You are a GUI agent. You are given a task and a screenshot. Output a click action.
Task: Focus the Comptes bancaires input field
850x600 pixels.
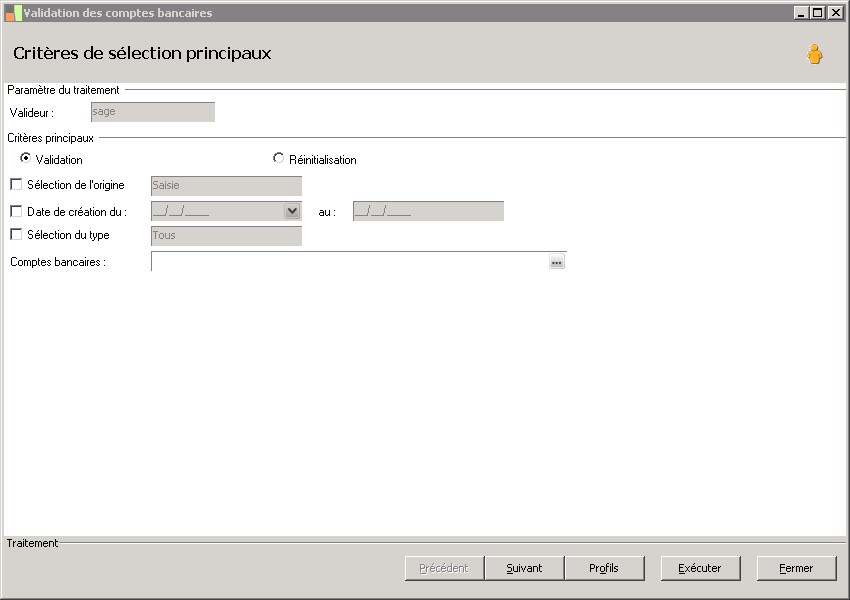tap(350, 261)
